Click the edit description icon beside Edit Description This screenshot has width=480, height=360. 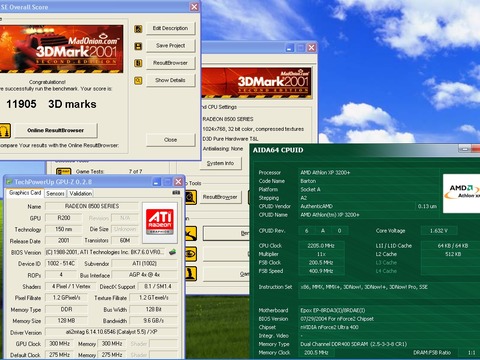pos(138,29)
